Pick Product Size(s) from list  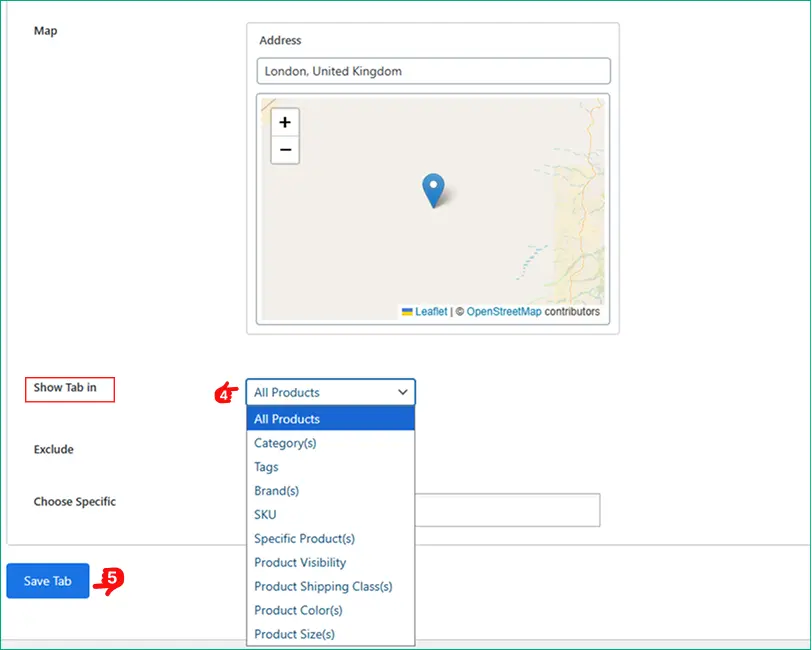330,635
